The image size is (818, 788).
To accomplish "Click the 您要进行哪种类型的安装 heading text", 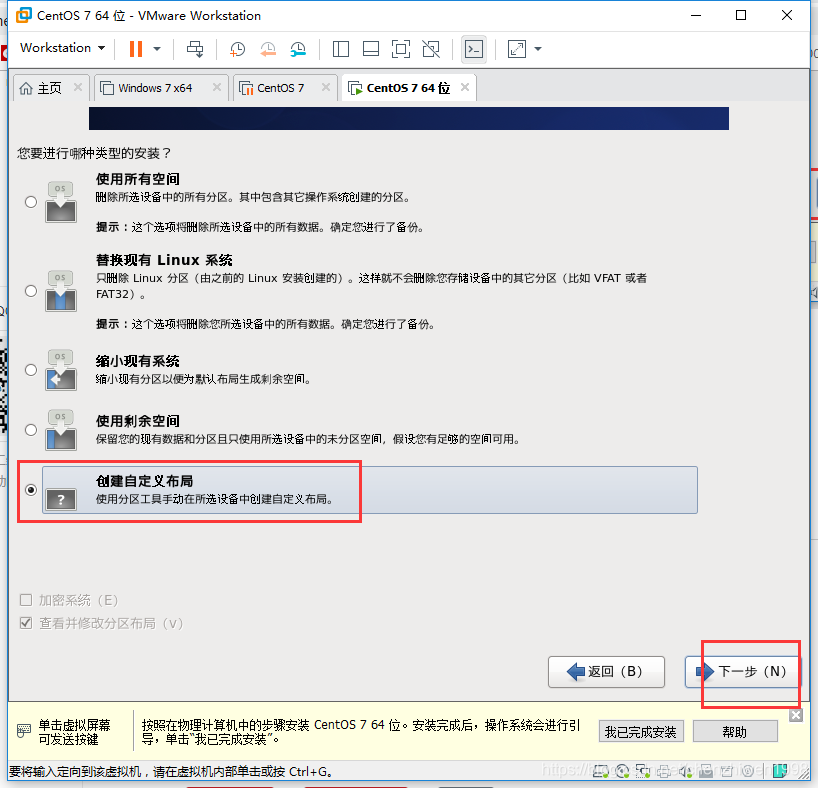I will click(x=94, y=153).
